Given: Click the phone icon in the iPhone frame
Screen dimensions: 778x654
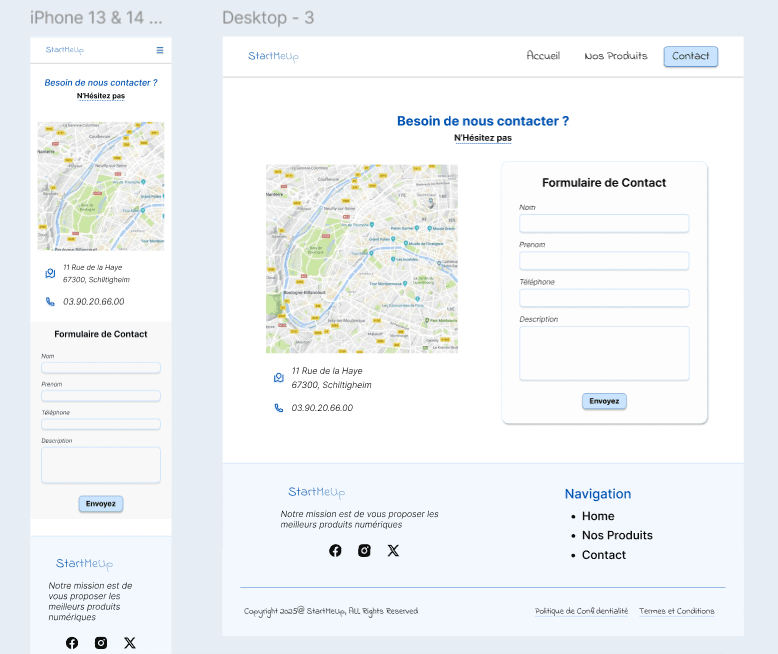Looking at the screenshot, I should [x=50, y=302].
